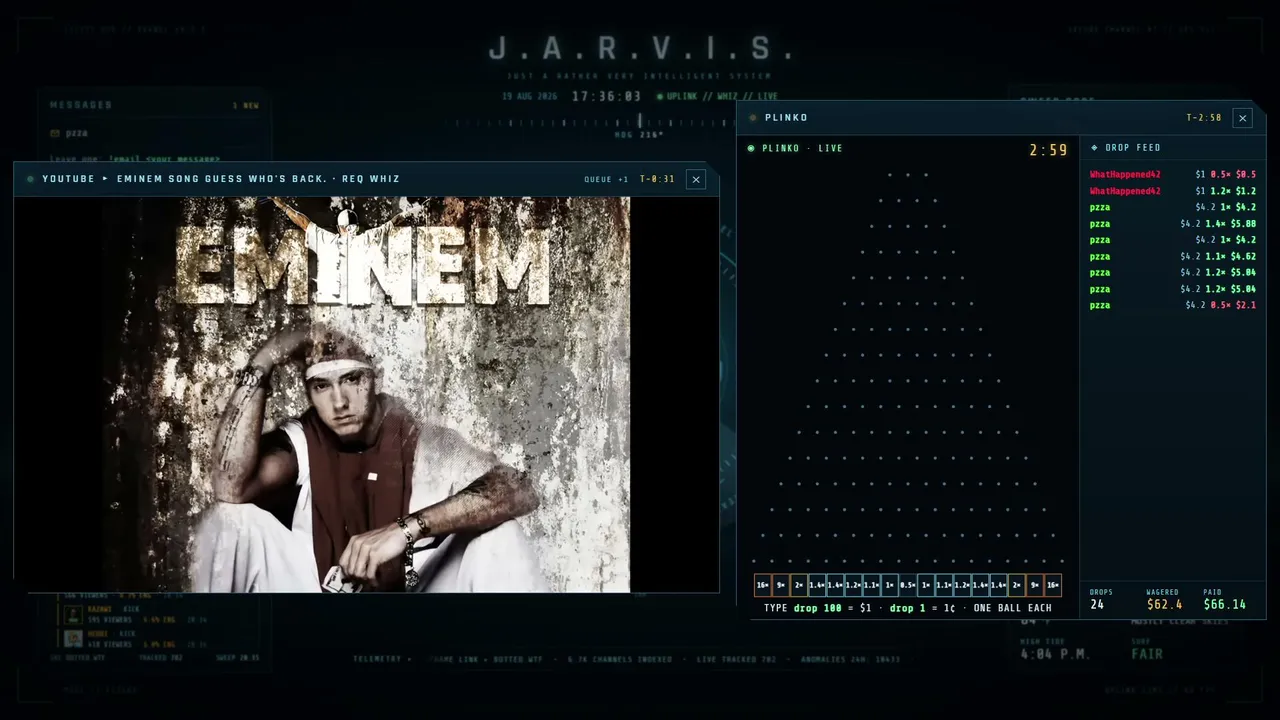Click the T-0:31 countdown on the YouTube window
Image resolution: width=1280 pixels, height=720 pixels.
tap(657, 180)
